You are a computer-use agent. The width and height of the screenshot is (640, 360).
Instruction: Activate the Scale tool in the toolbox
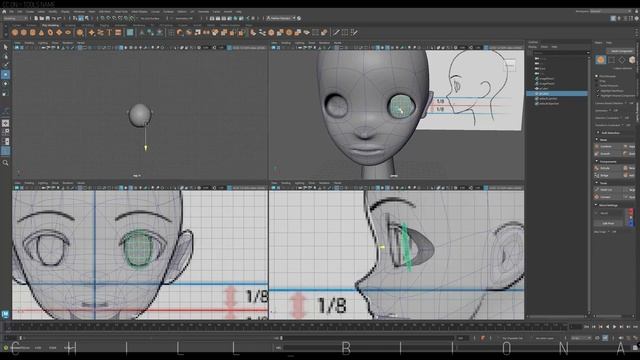[x=5, y=93]
